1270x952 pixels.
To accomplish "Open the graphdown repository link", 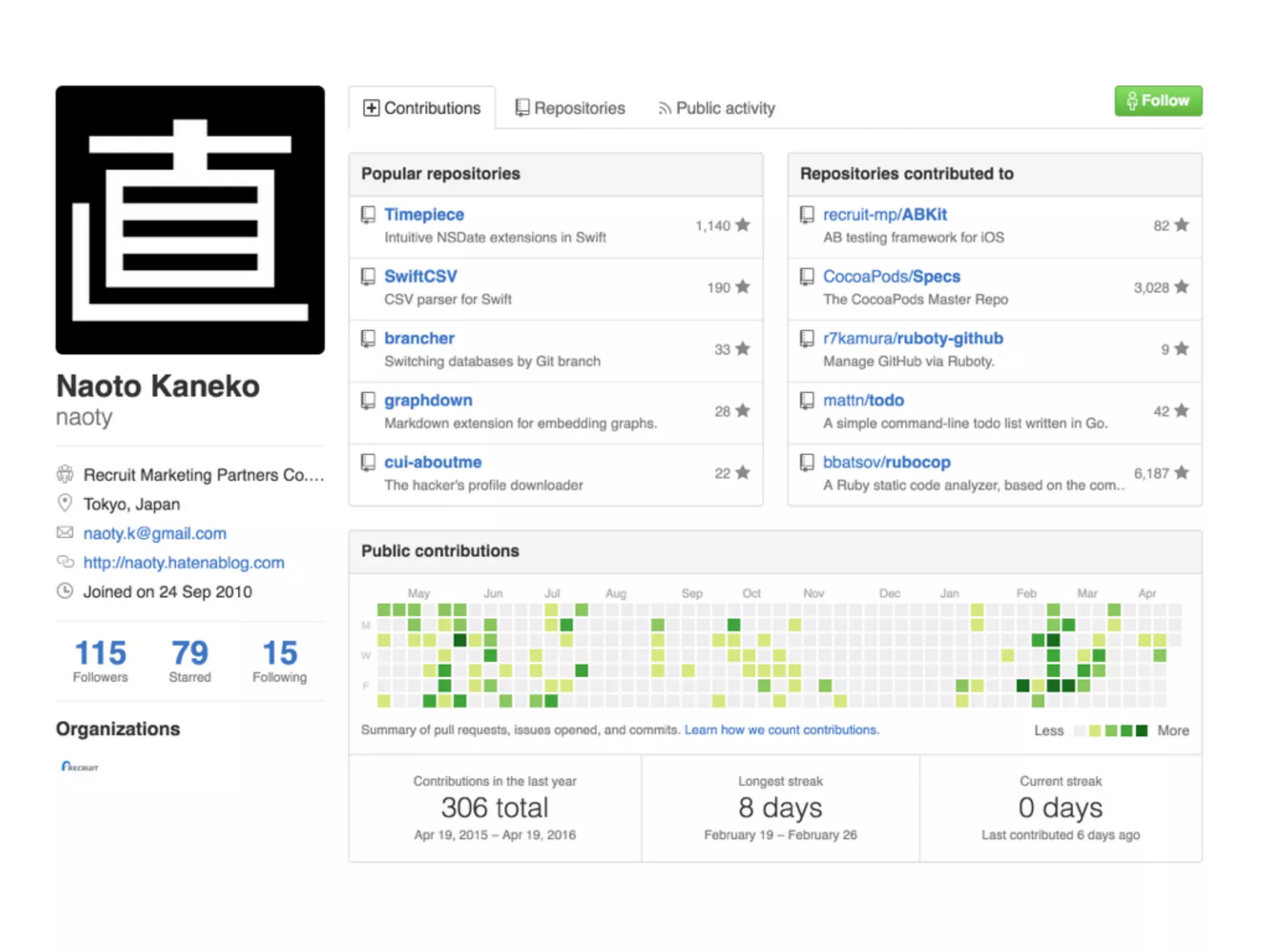I will click(x=428, y=400).
